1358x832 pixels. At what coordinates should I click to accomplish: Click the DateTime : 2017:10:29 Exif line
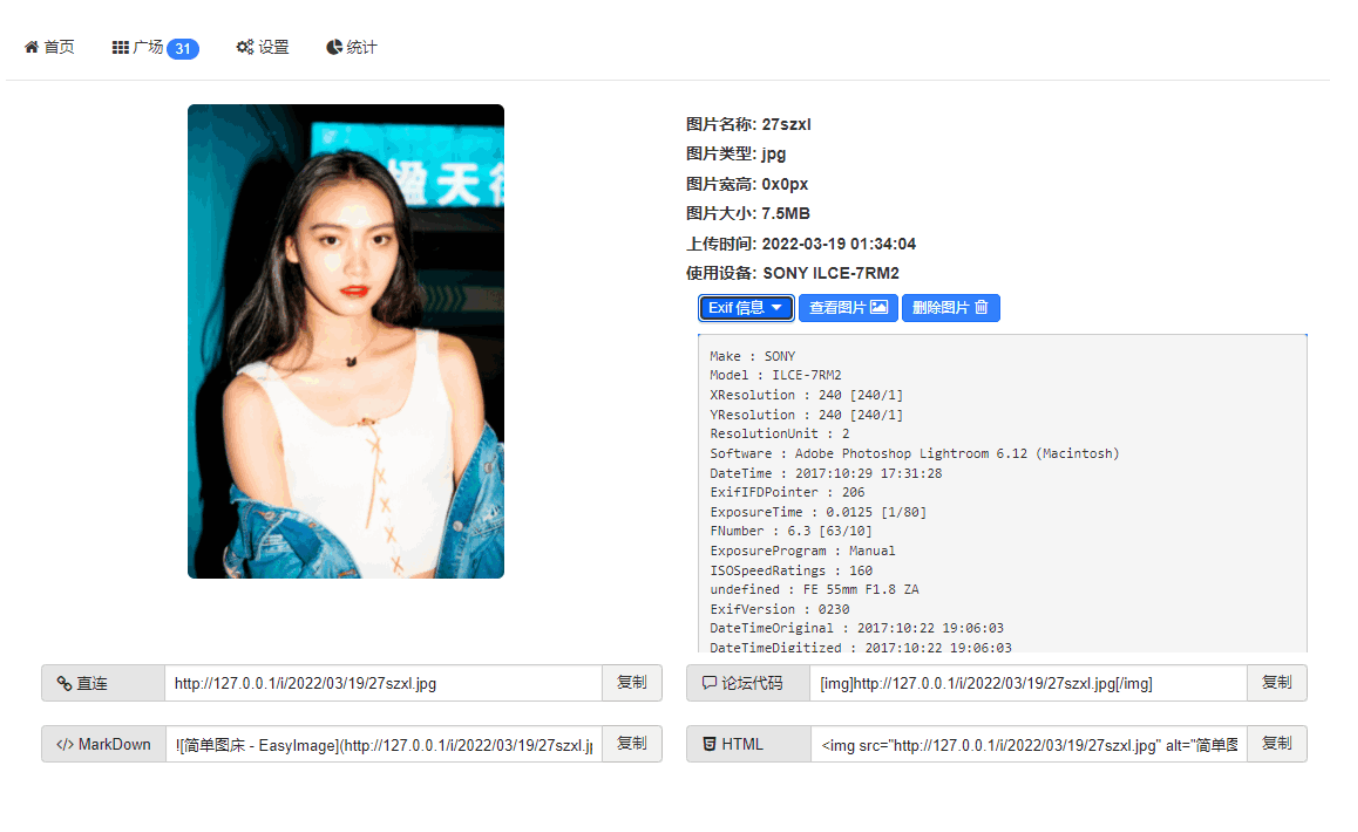[x=826, y=473]
